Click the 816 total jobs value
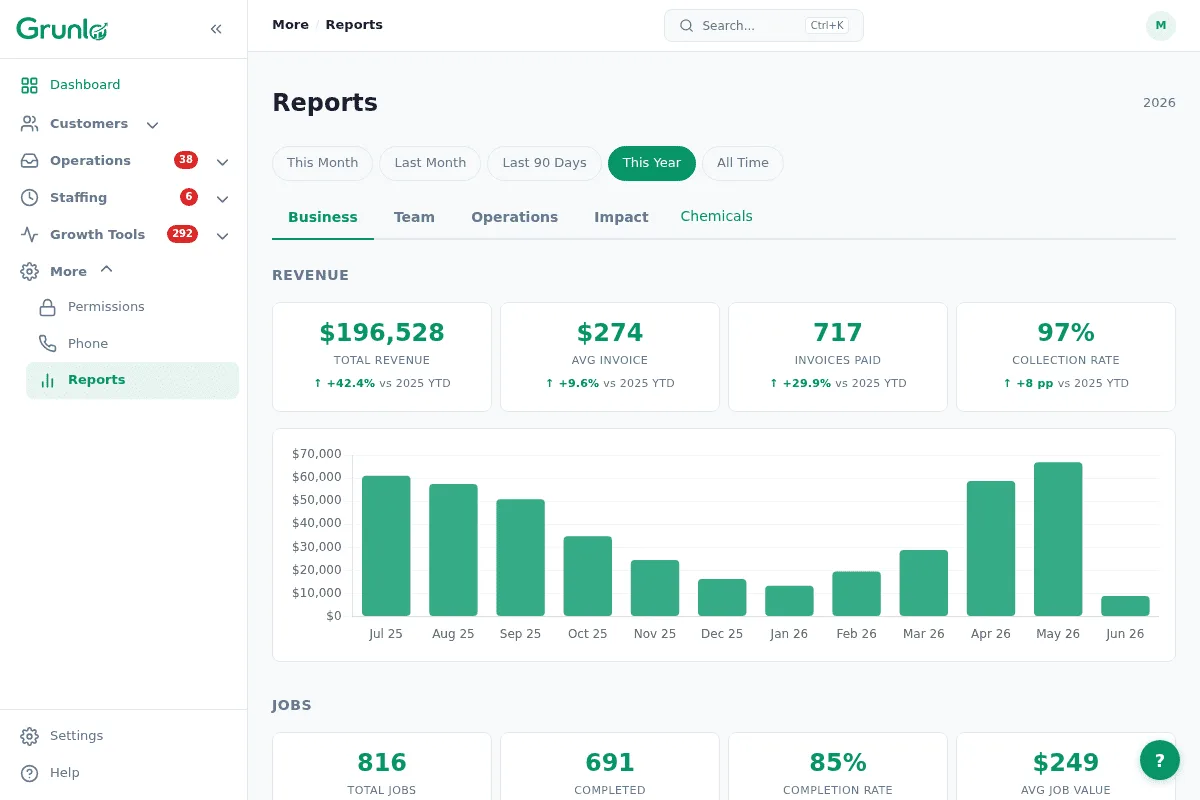Image resolution: width=1200 pixels, height=800 pixels. coord(382,763)
